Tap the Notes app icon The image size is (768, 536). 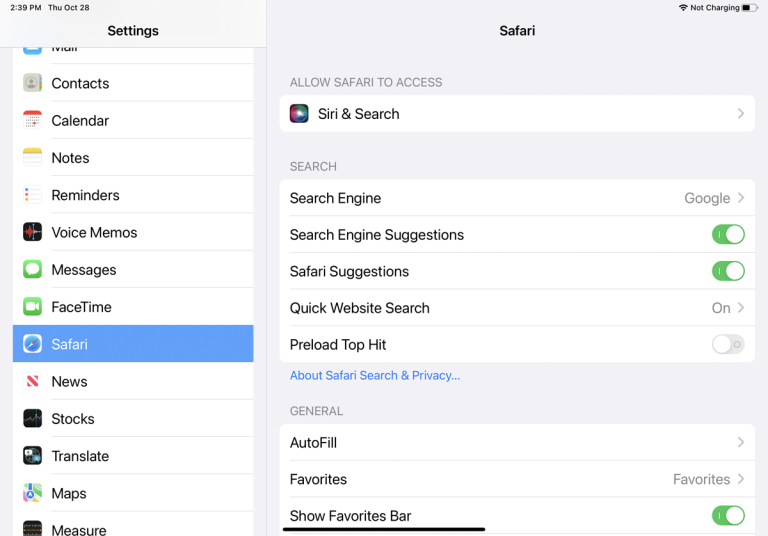(x=33, y=158)
